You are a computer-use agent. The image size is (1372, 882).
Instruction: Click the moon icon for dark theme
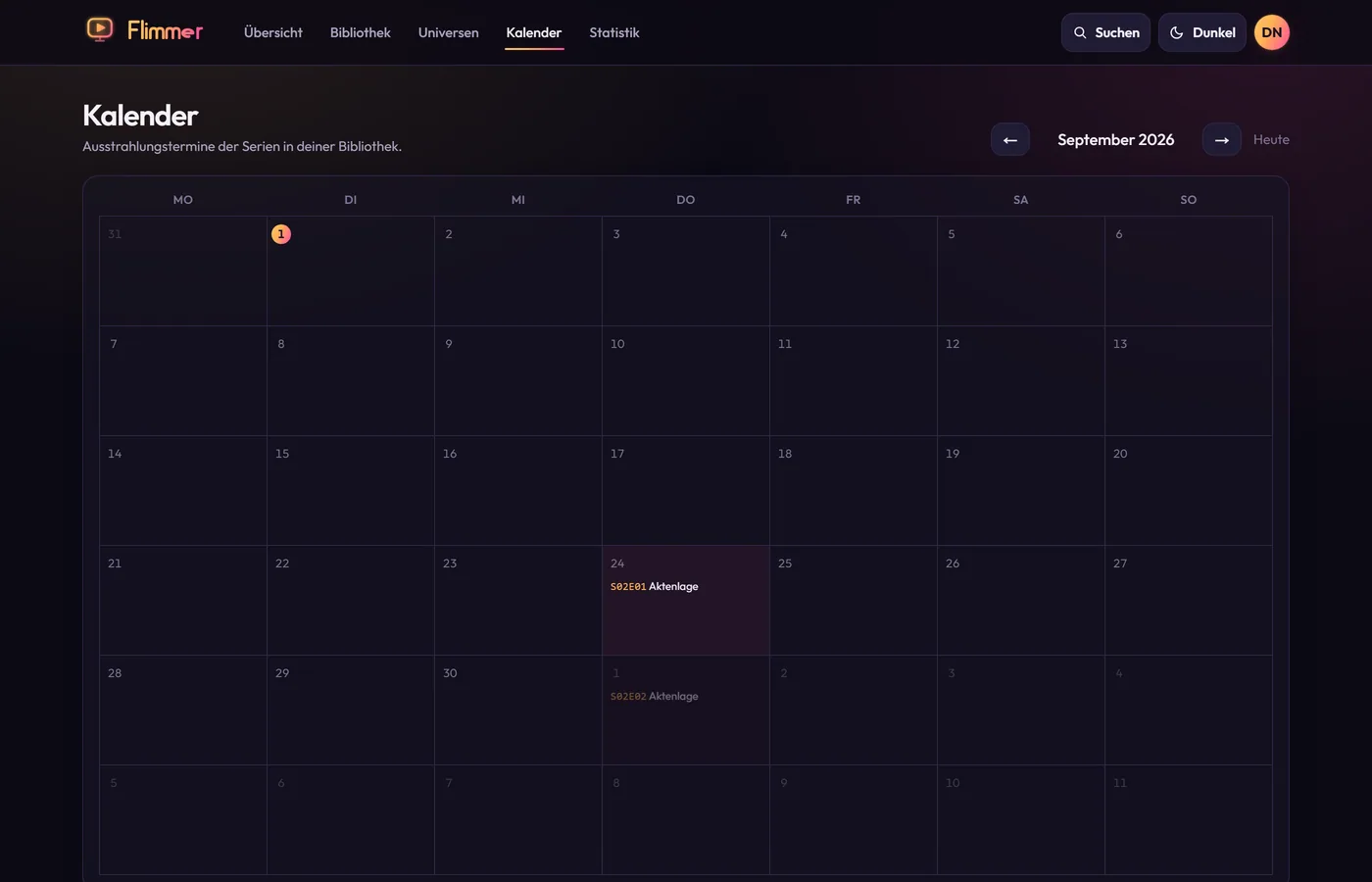coord(1176,32)
